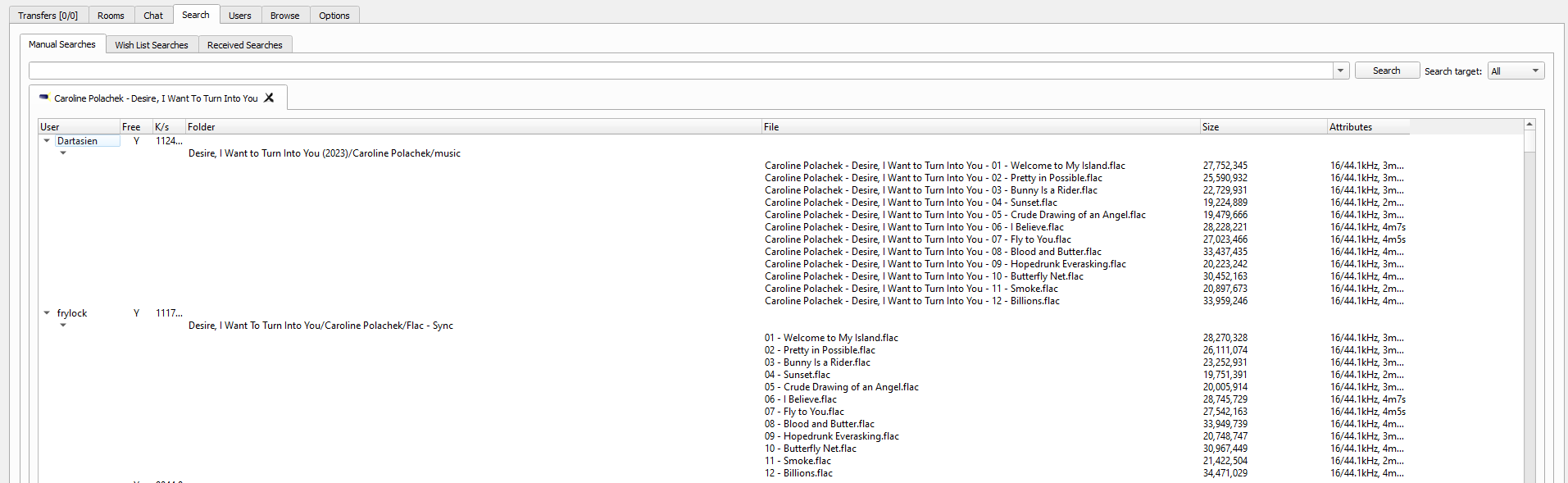
Task: Collapse the Dartasien user results
Action: click(x=47, y=141)
